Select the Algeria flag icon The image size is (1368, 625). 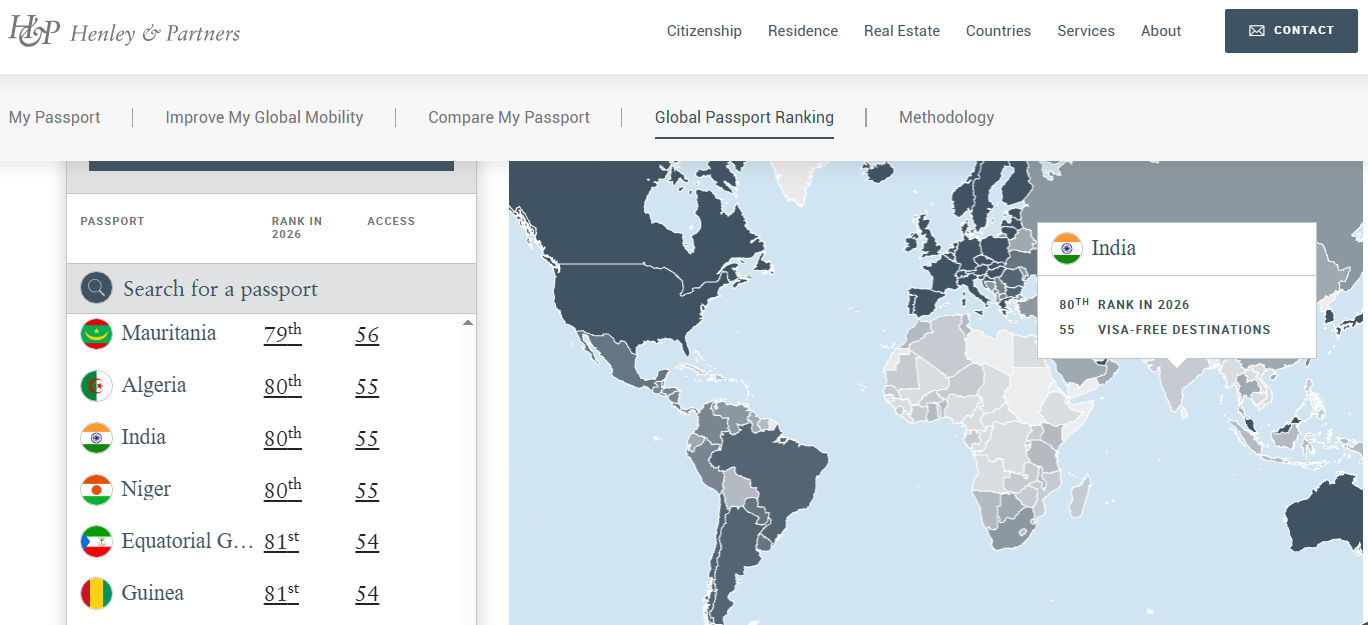pyautogui.click(x=96, y=386)
